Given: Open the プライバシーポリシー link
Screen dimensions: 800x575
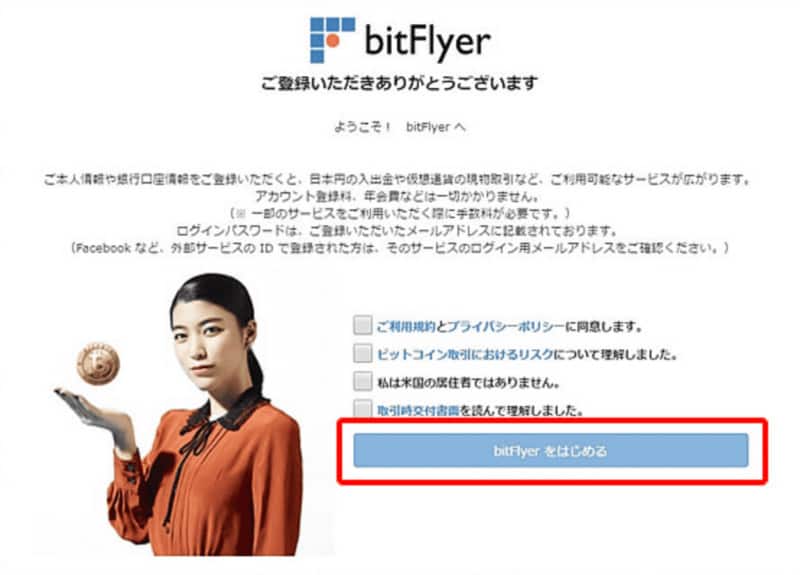Looking at the screenshot, I should click(x=506, y=326).
